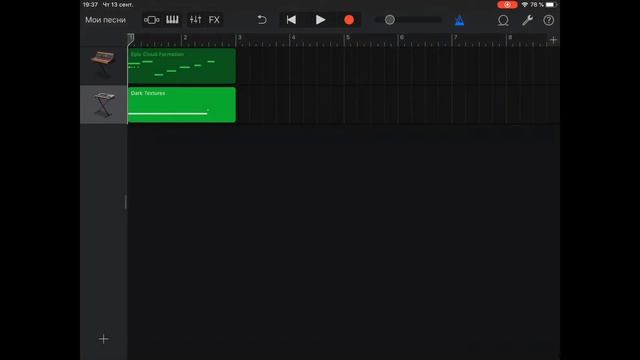
Task: Open the Мои песни song browser
Action: 105,20
